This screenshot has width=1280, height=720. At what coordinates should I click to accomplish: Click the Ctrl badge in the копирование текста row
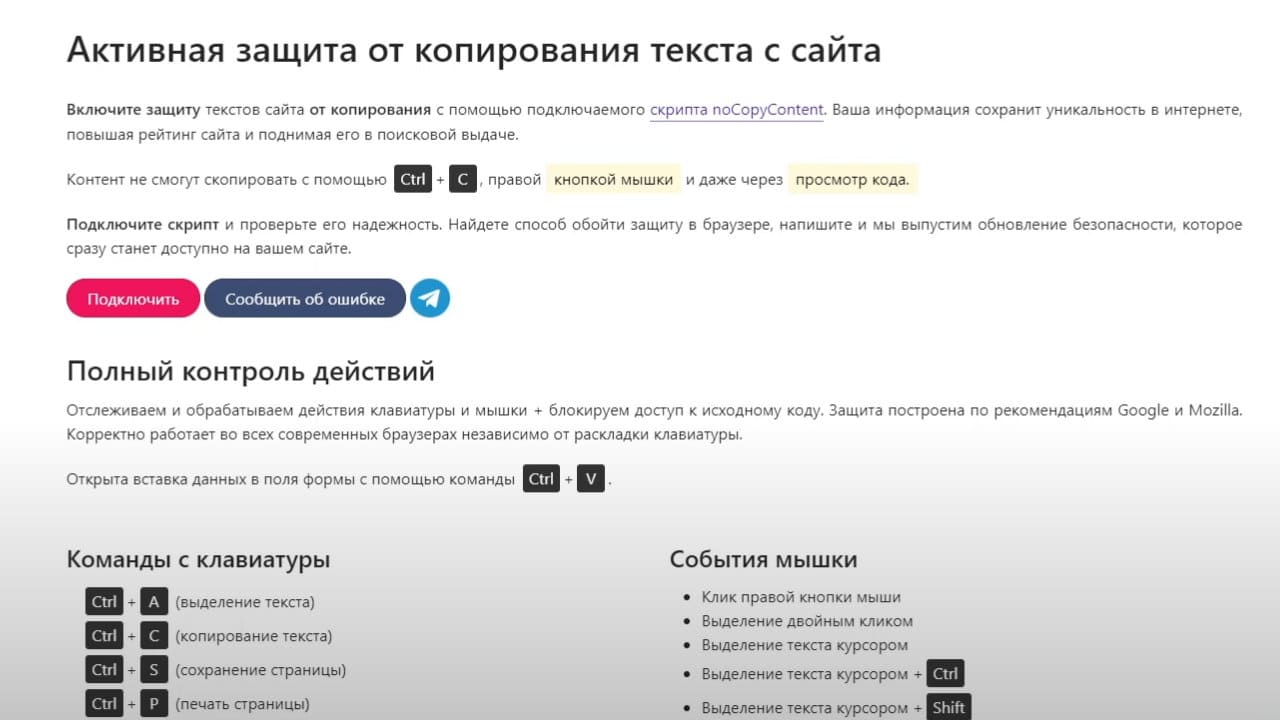click(104, 636)
